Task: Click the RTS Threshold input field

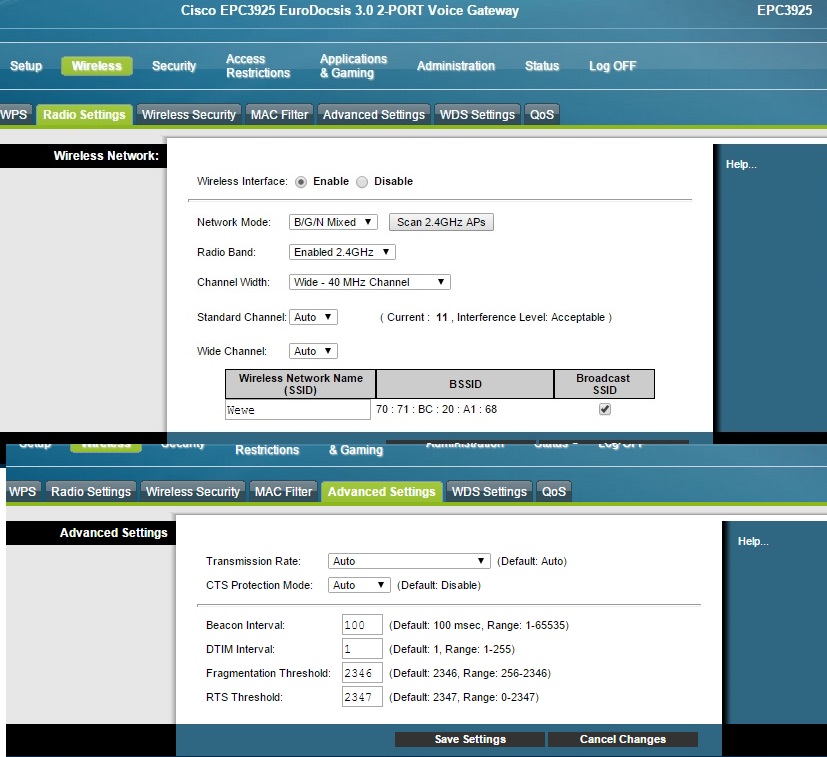Action: (x=362, y=697)
